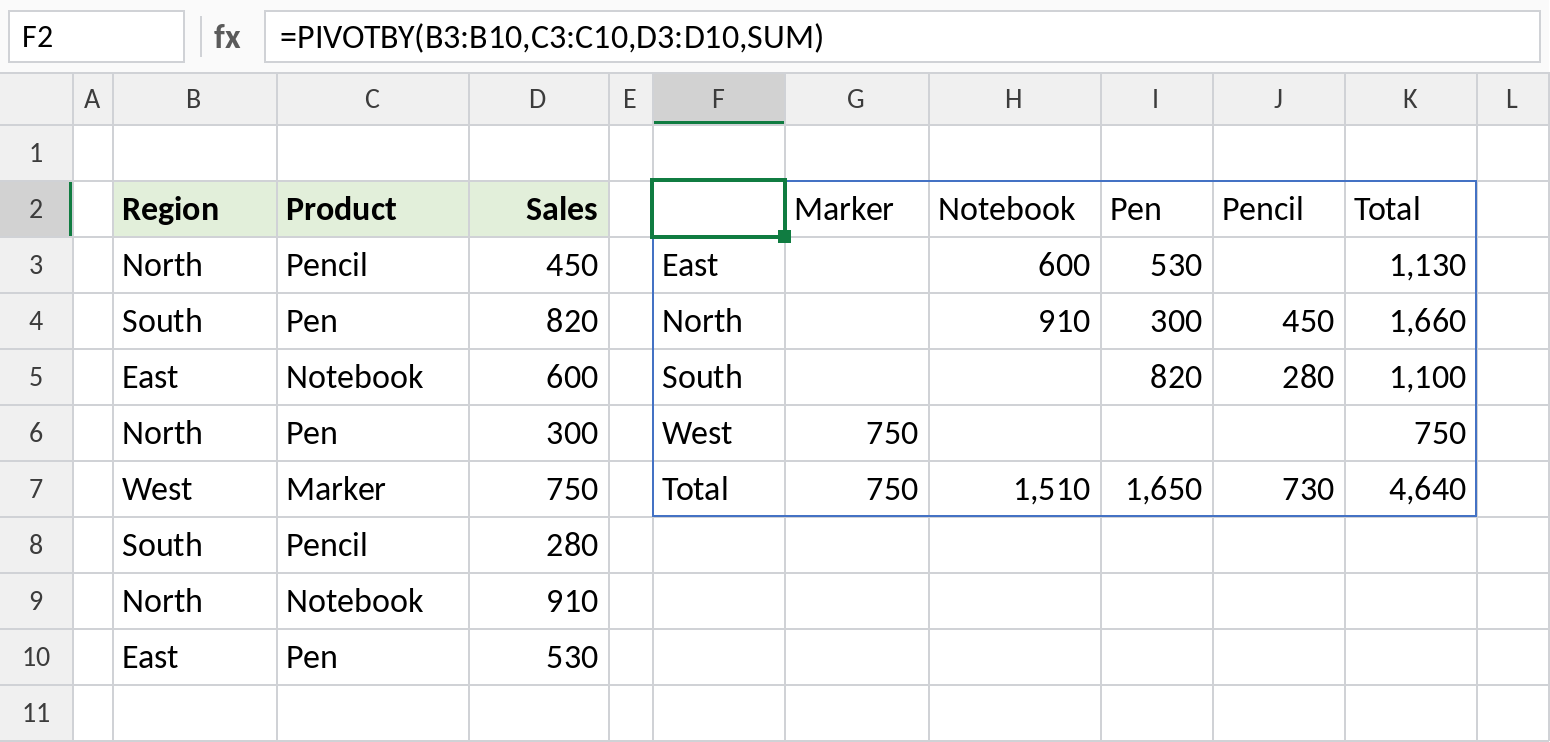Select column F header
This screenshot has height=742, width=1550.
click(x=719, y=99)
